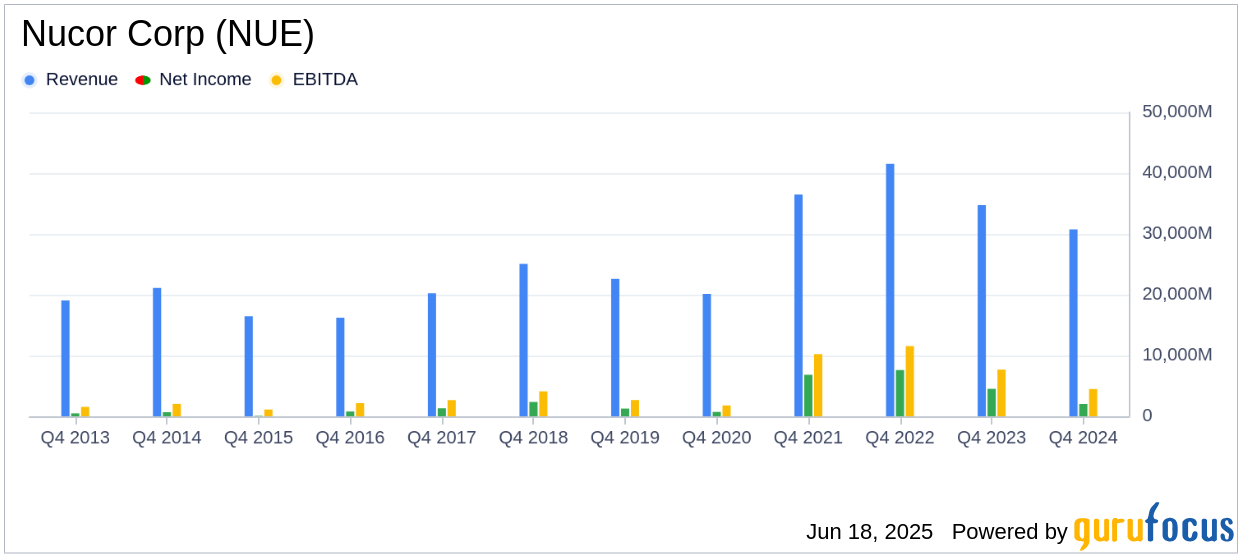Select the Q4 2021 revenue bar
Image resolution: width=1242 pixels, height=557 pixels.
[x=798, y=306]
